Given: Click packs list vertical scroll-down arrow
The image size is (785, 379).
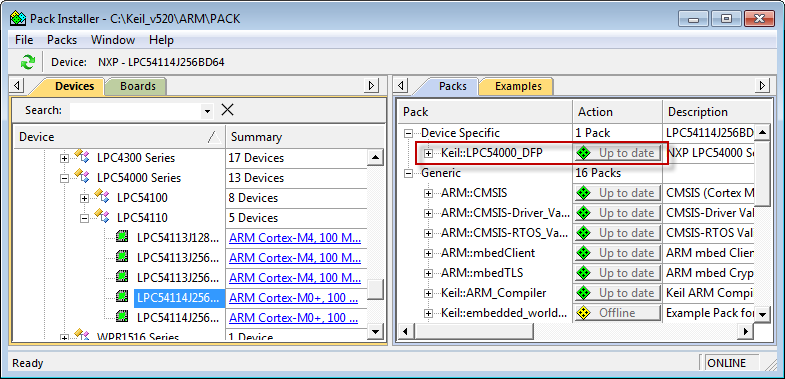Looking at the screenshot, I should pos(762,314).
